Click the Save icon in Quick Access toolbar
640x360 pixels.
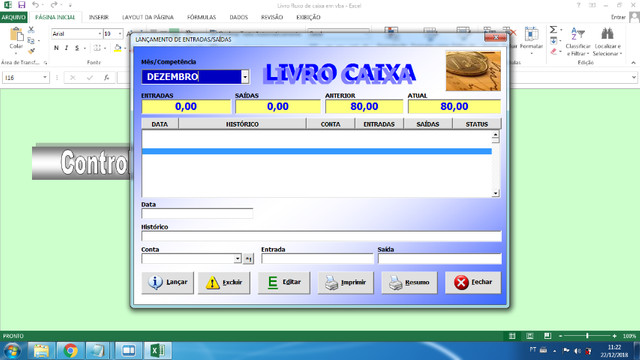[x=22, y=5]
